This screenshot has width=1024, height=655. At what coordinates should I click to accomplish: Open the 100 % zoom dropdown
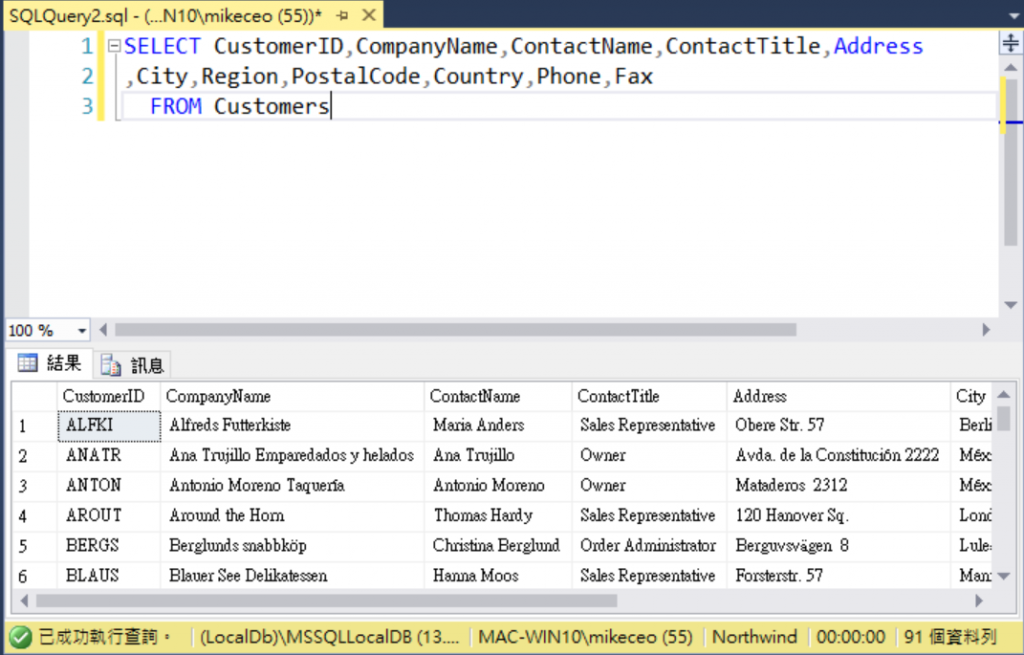point(82,330)
